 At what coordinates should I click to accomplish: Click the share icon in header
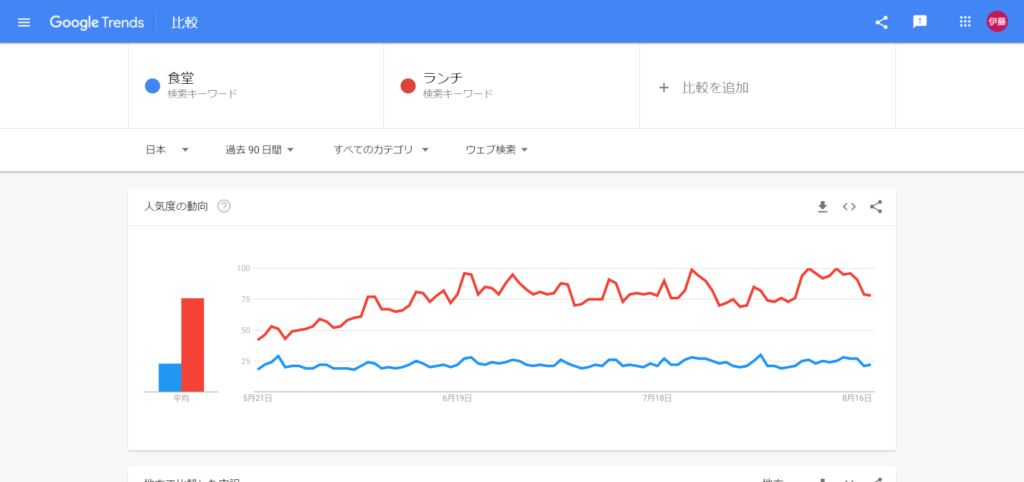point(882,22)
